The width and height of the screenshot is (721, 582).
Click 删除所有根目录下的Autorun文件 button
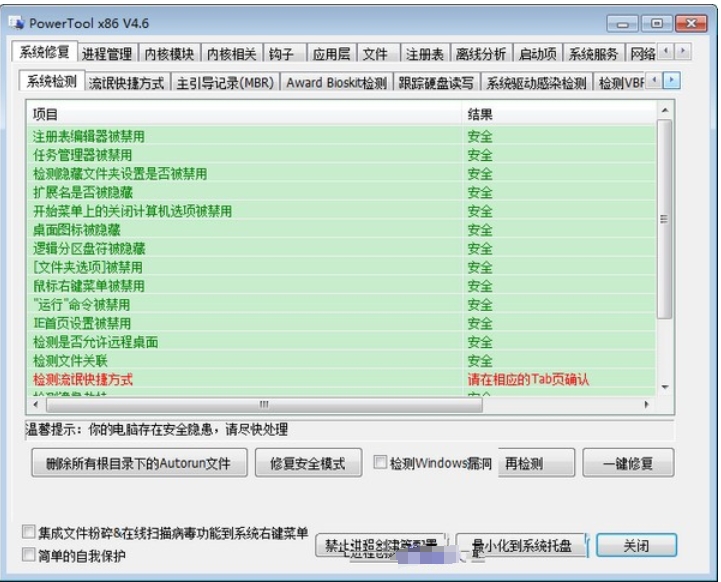[x=139, y=463]
